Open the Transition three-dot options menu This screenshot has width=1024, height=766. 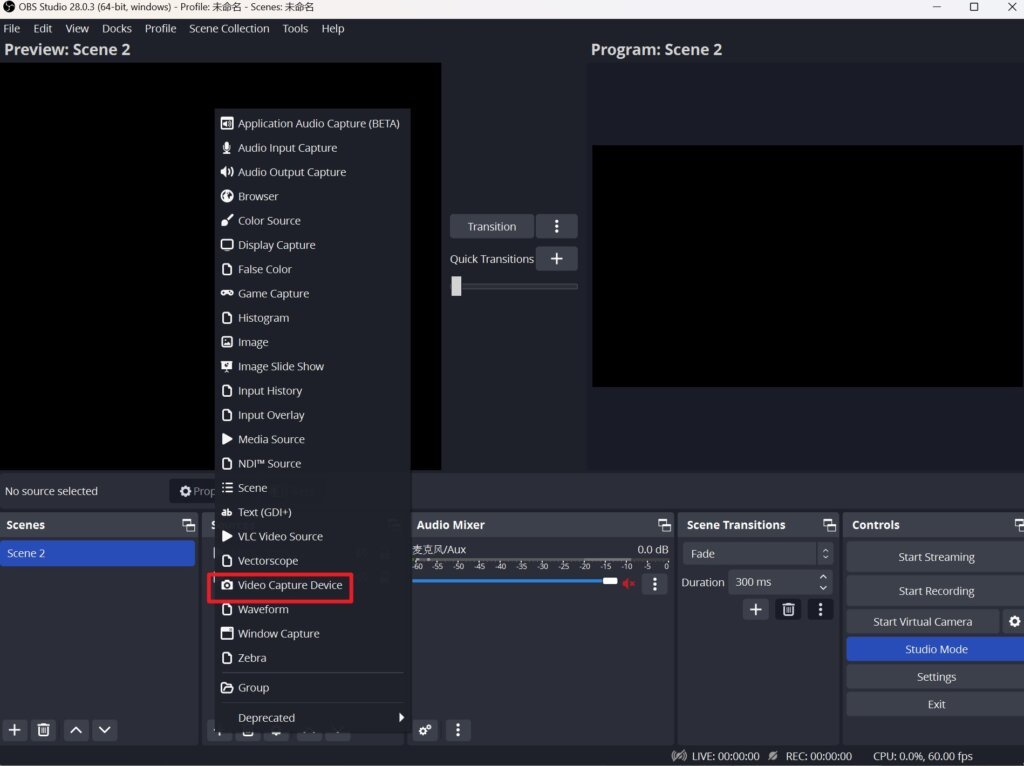point(557,227)
